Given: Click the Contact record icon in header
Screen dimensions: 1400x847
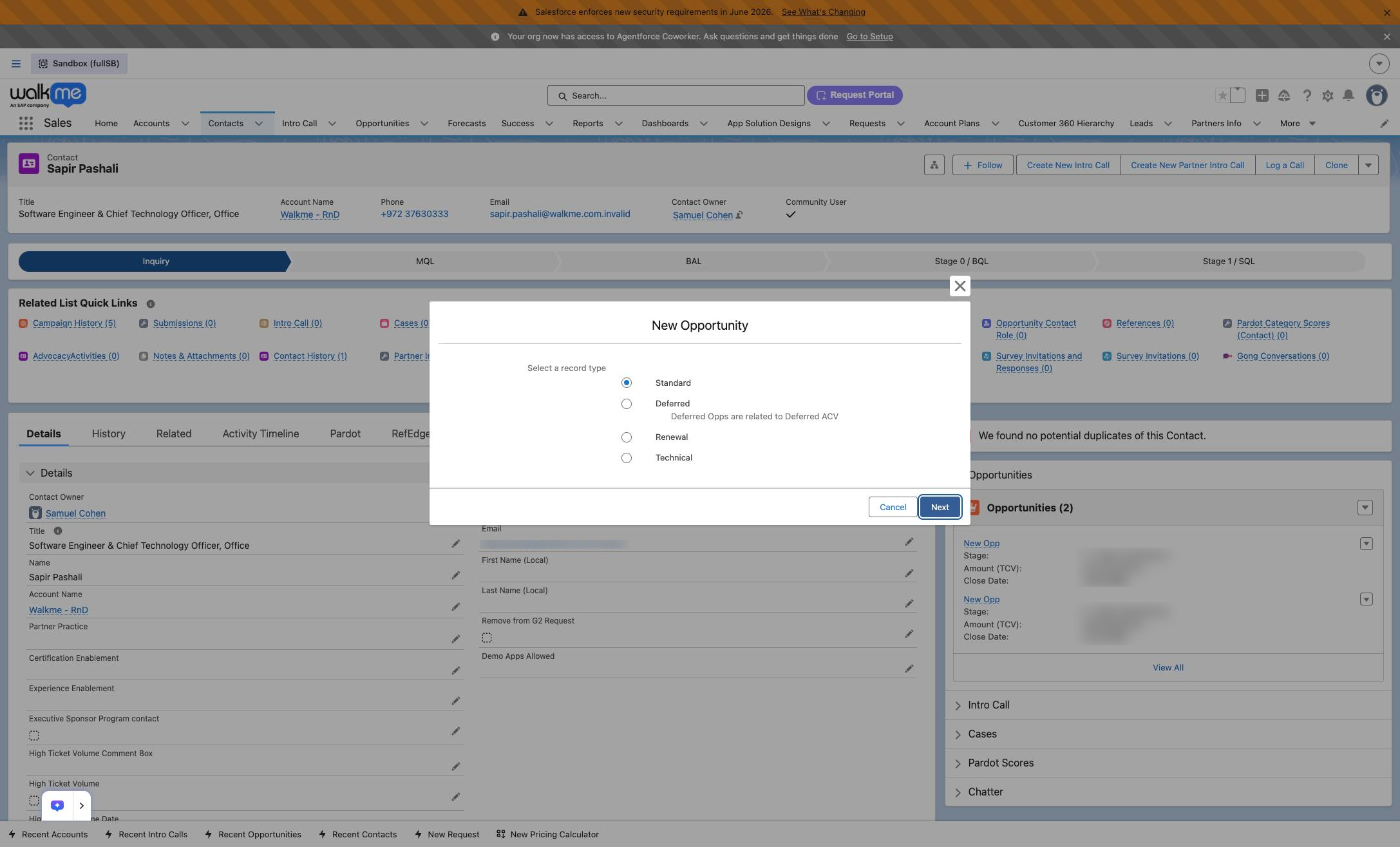Looking at the screenshot, I should tap(29, 164).
